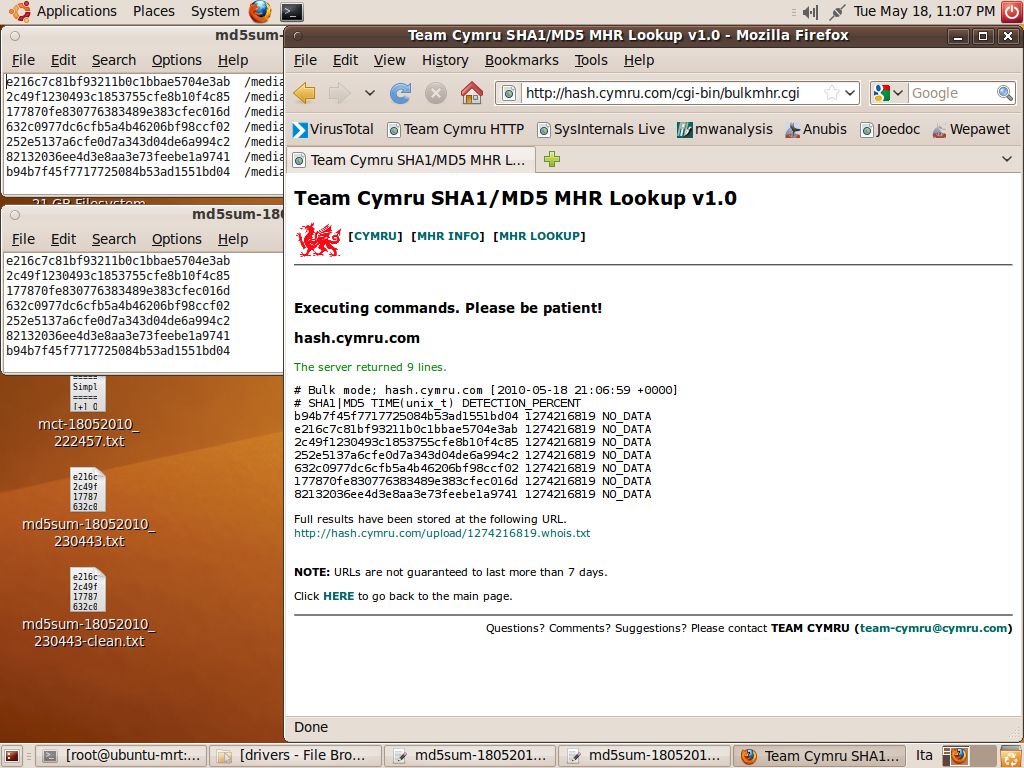The height and width of the screenshot is (768, 1024).
Task: Open the back/forward history dropdown arrow
Action: click(x=370, y=93)
